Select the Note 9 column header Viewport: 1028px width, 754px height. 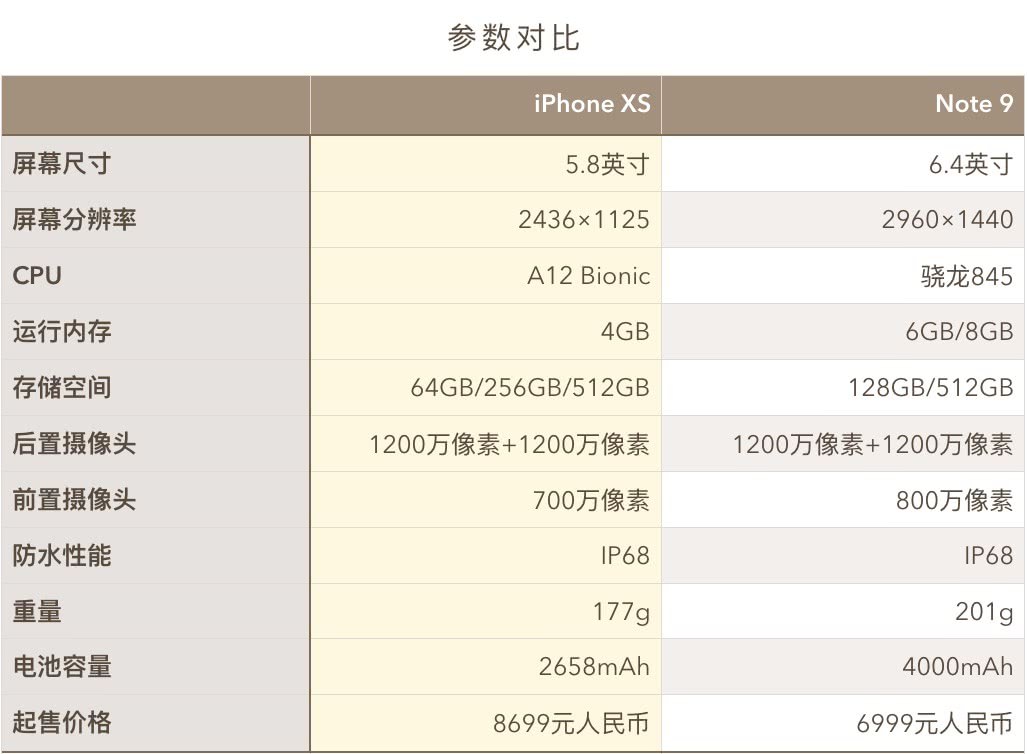click(973, 104)
